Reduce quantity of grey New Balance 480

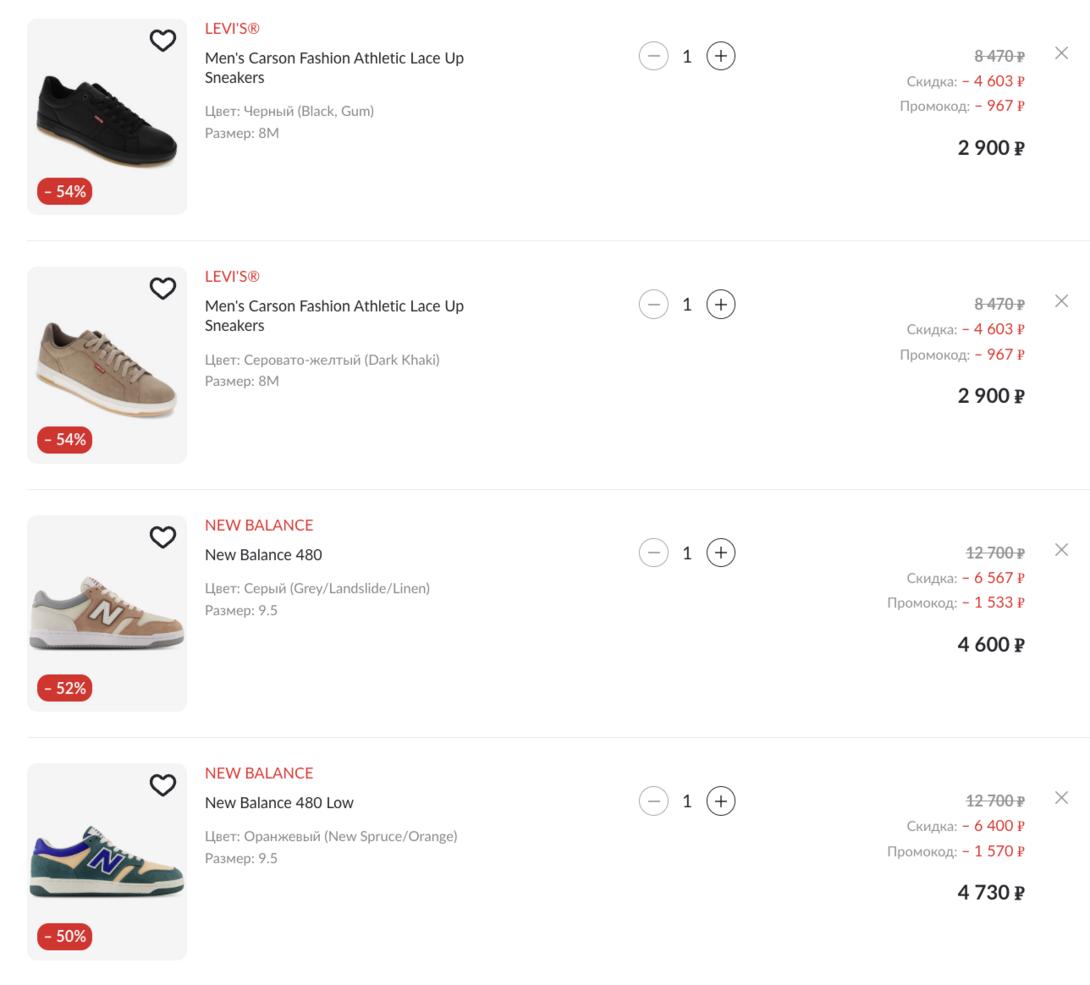(x=653, y=553)
